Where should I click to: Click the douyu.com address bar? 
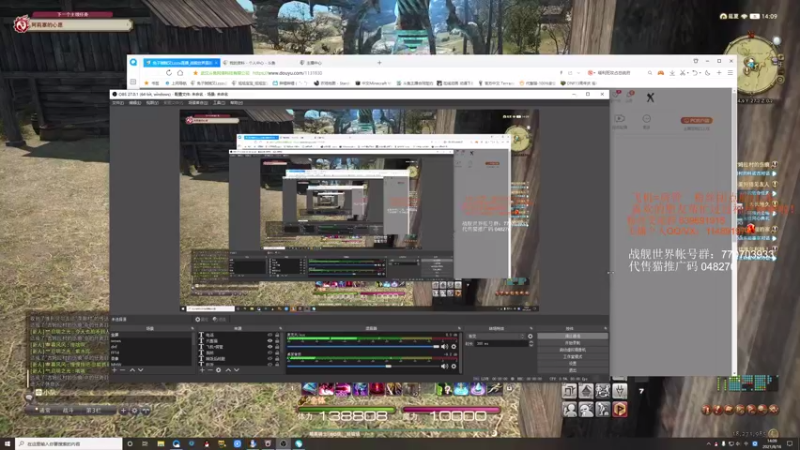coord(287,73)
